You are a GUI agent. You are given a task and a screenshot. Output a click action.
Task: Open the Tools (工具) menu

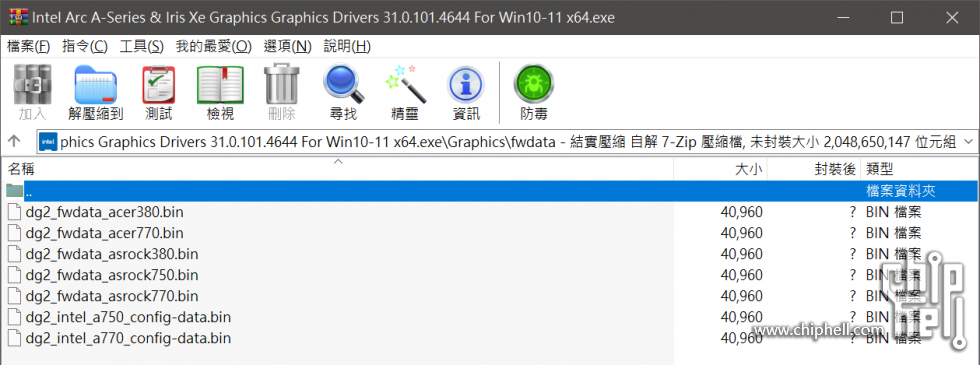point(141,46)
